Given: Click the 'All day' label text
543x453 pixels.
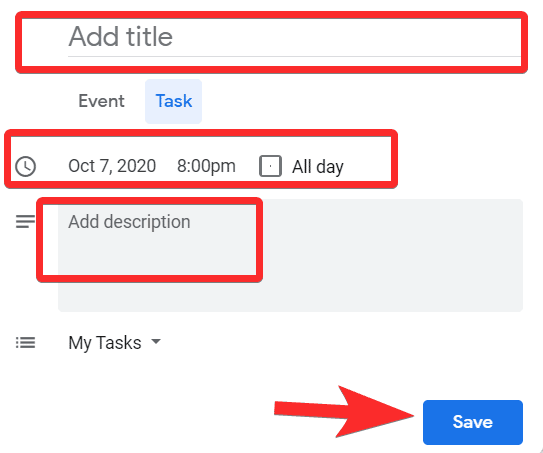Looking at the screenshot, I should click(x=318, y=167).
